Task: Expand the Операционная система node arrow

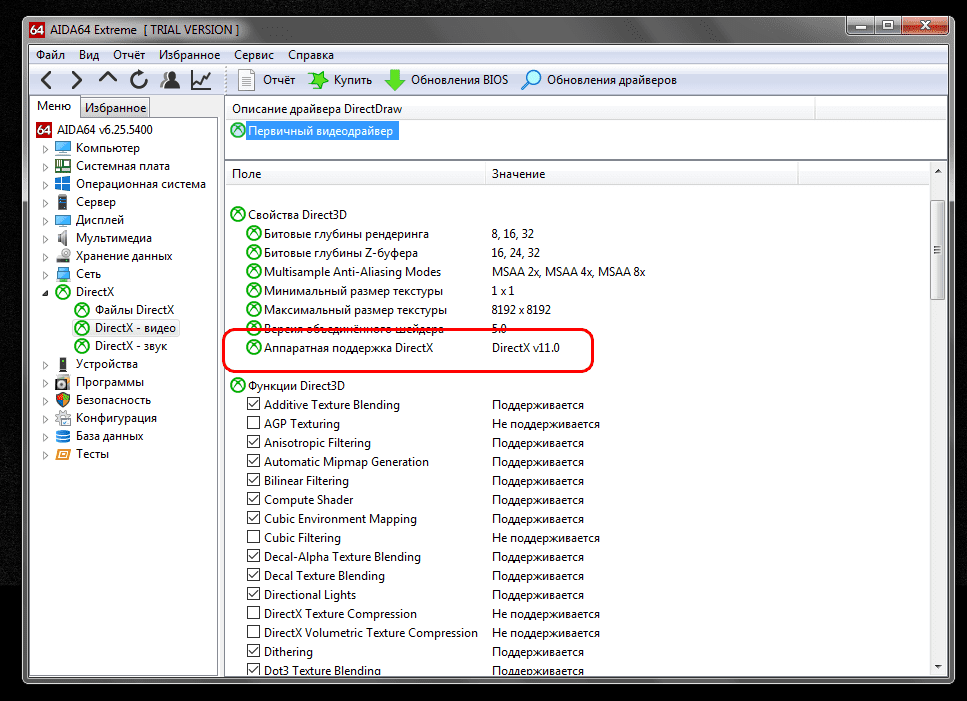Action: [45, 184]
